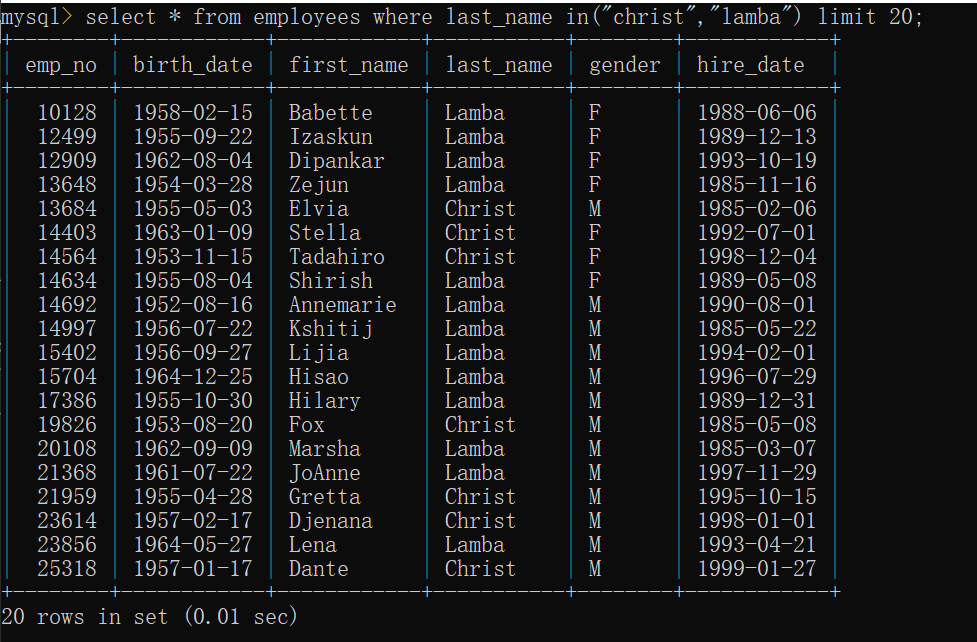Click the birth_date column header
977x642 pixels.
click(192, 65)
